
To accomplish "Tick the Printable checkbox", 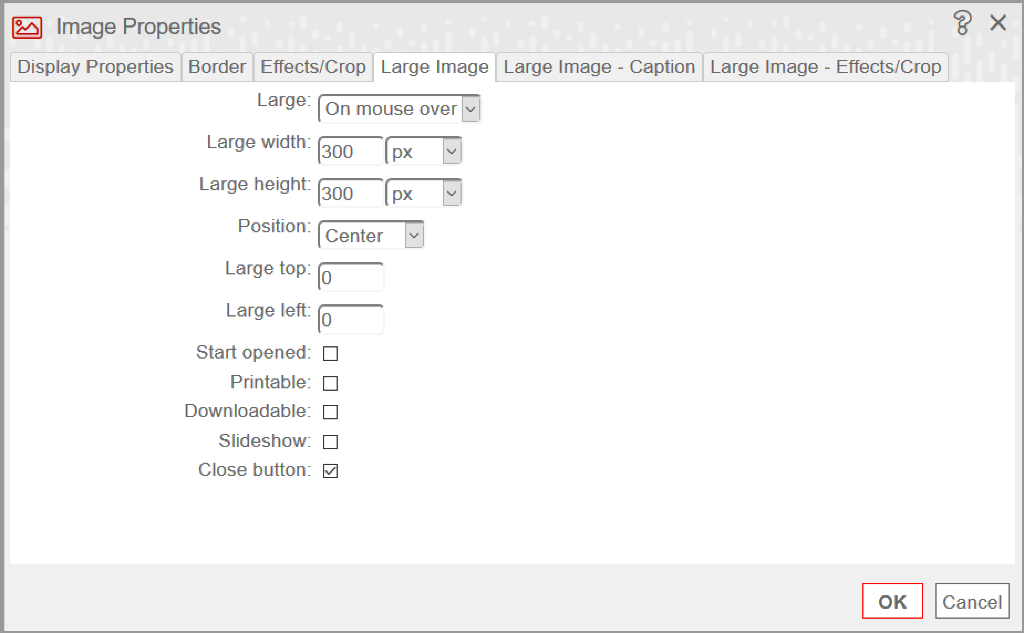I will coord(330,383).
